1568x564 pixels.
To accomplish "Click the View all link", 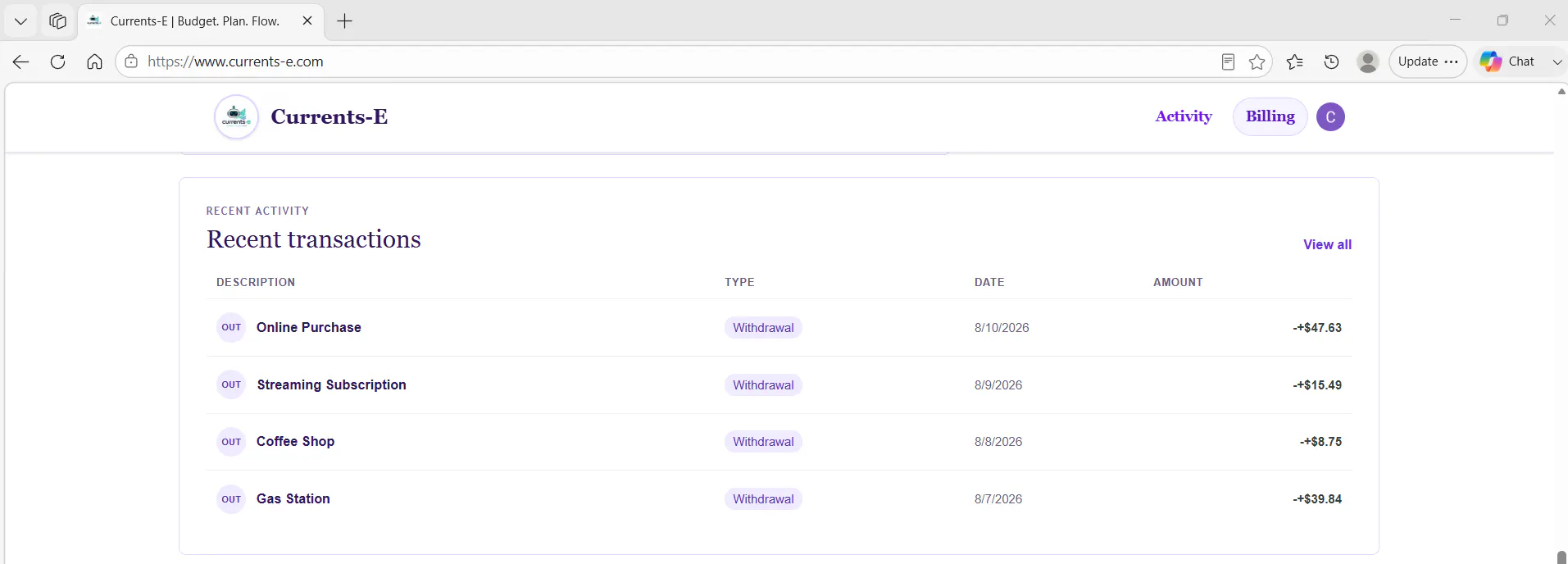I will point(1327,244).
